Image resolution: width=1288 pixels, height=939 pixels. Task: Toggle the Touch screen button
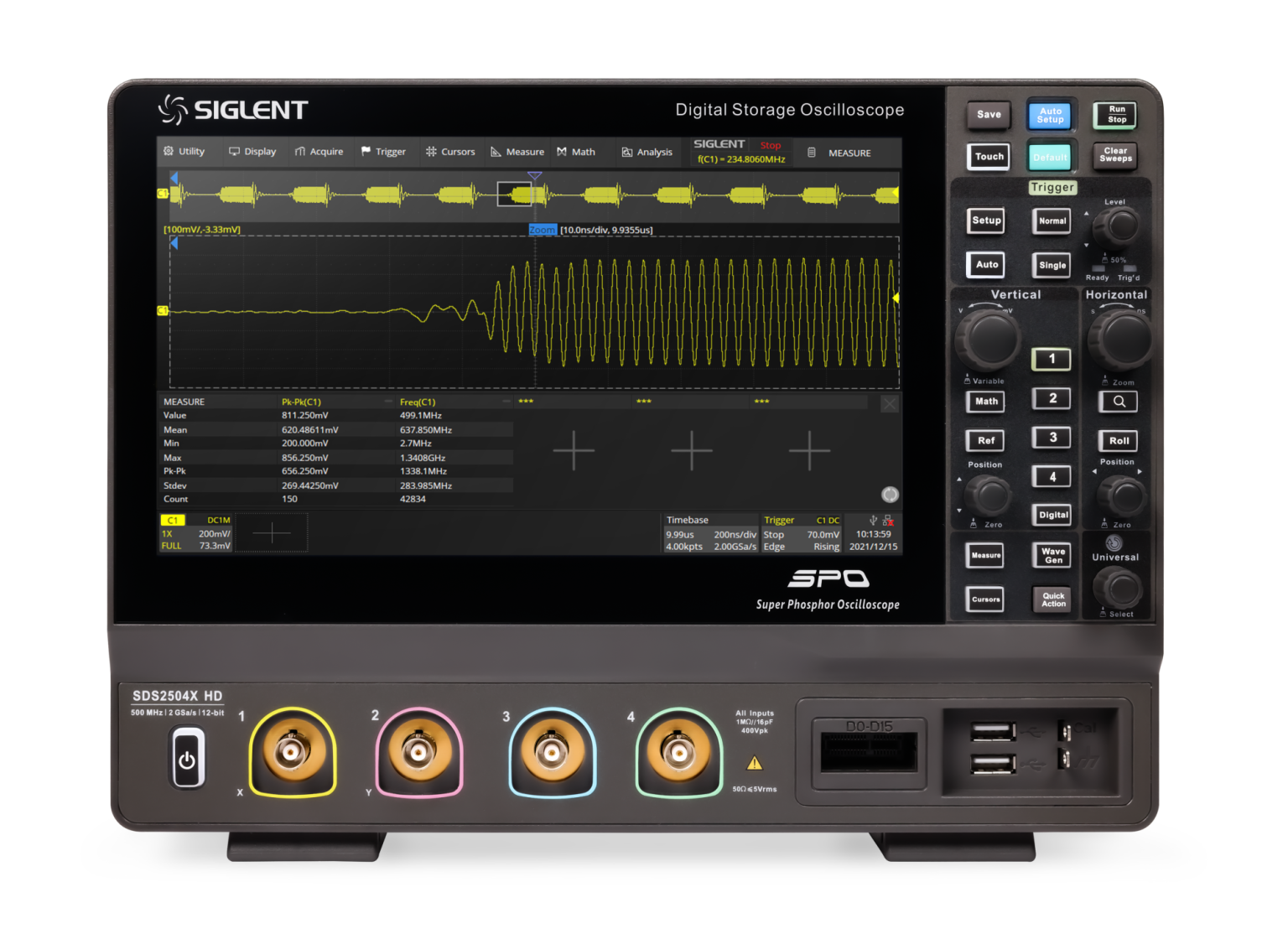pyautogui.click(x=989, y=157)
